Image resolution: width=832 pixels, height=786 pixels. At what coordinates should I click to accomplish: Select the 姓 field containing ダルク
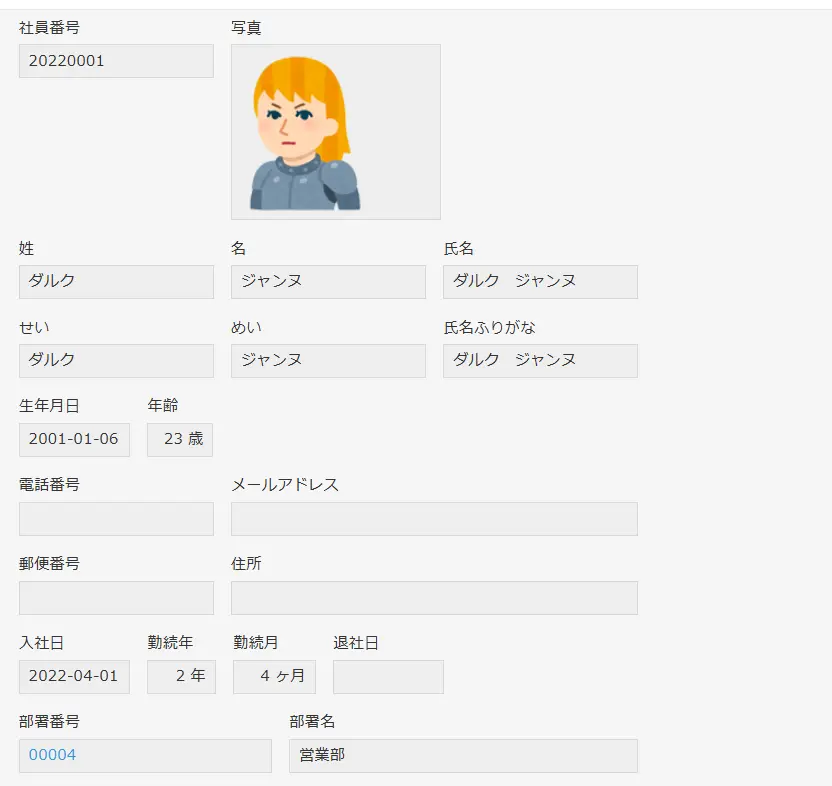coord(116,281)
